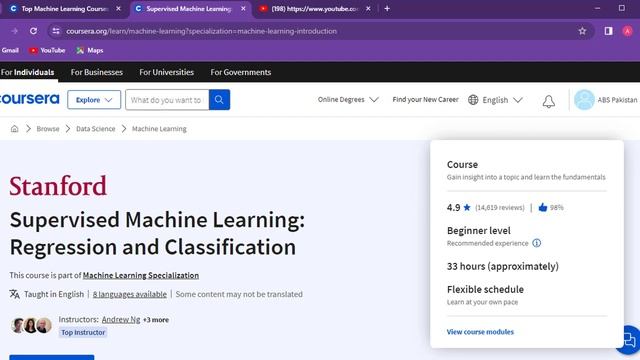Image resolution: width=640 pixels, height=360 pixels.
Task: Click the thumbs-up 98% icon
Action: [x=542, y=207]
